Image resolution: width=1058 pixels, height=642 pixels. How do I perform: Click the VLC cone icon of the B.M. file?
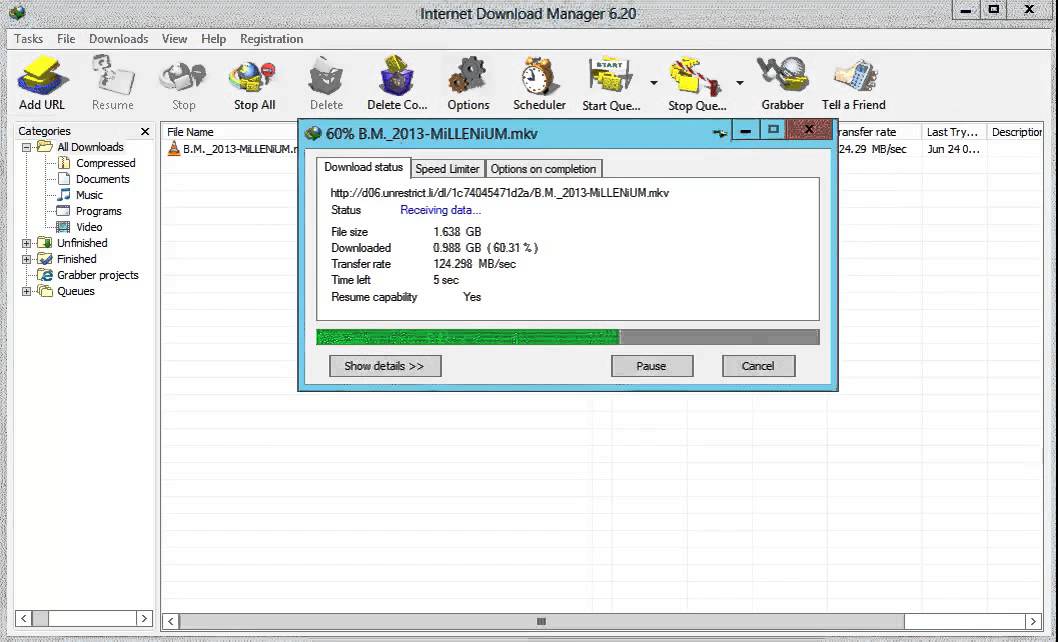coord(173,149)
